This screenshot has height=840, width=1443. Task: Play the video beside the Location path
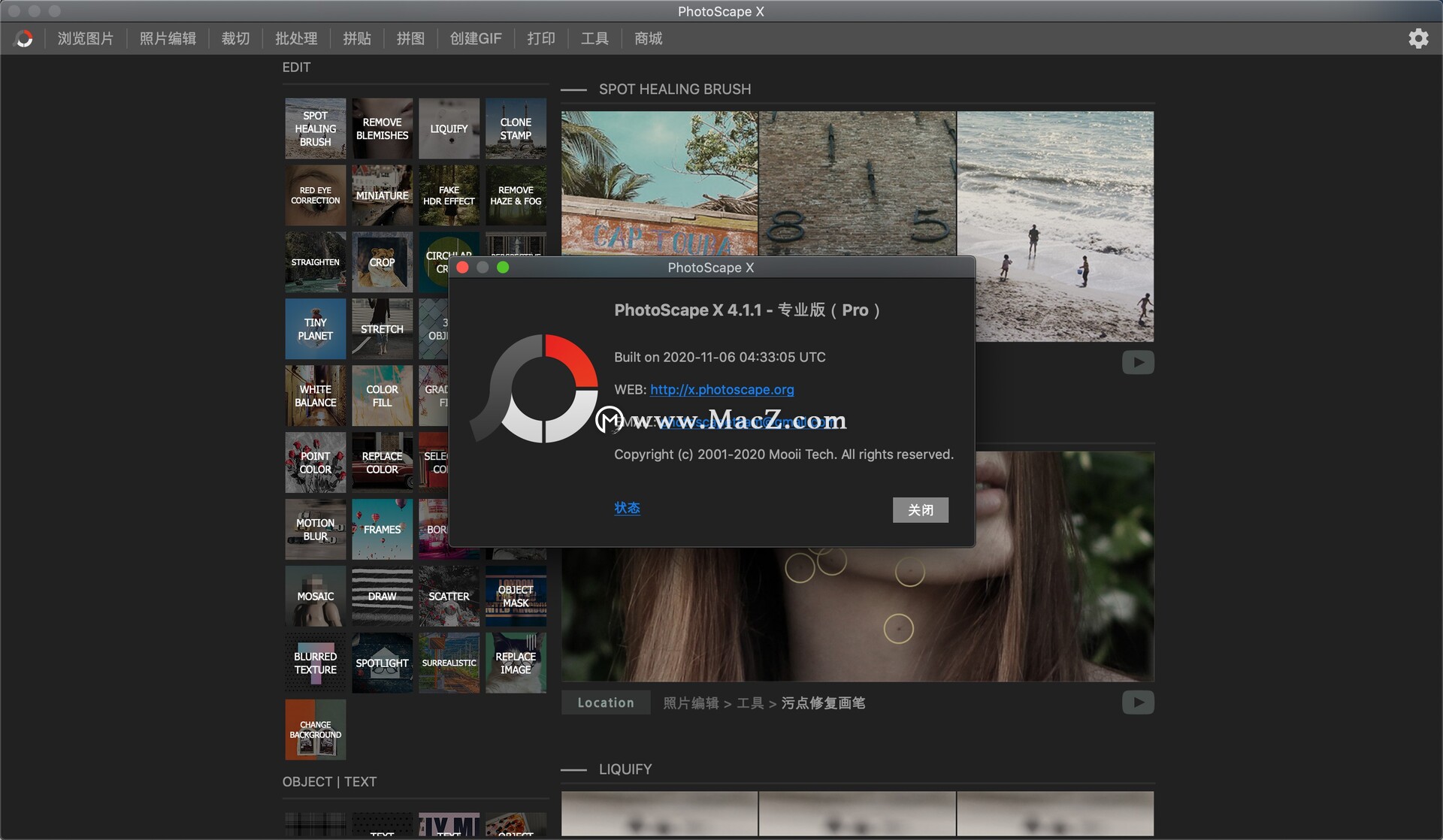(1138, 703)
